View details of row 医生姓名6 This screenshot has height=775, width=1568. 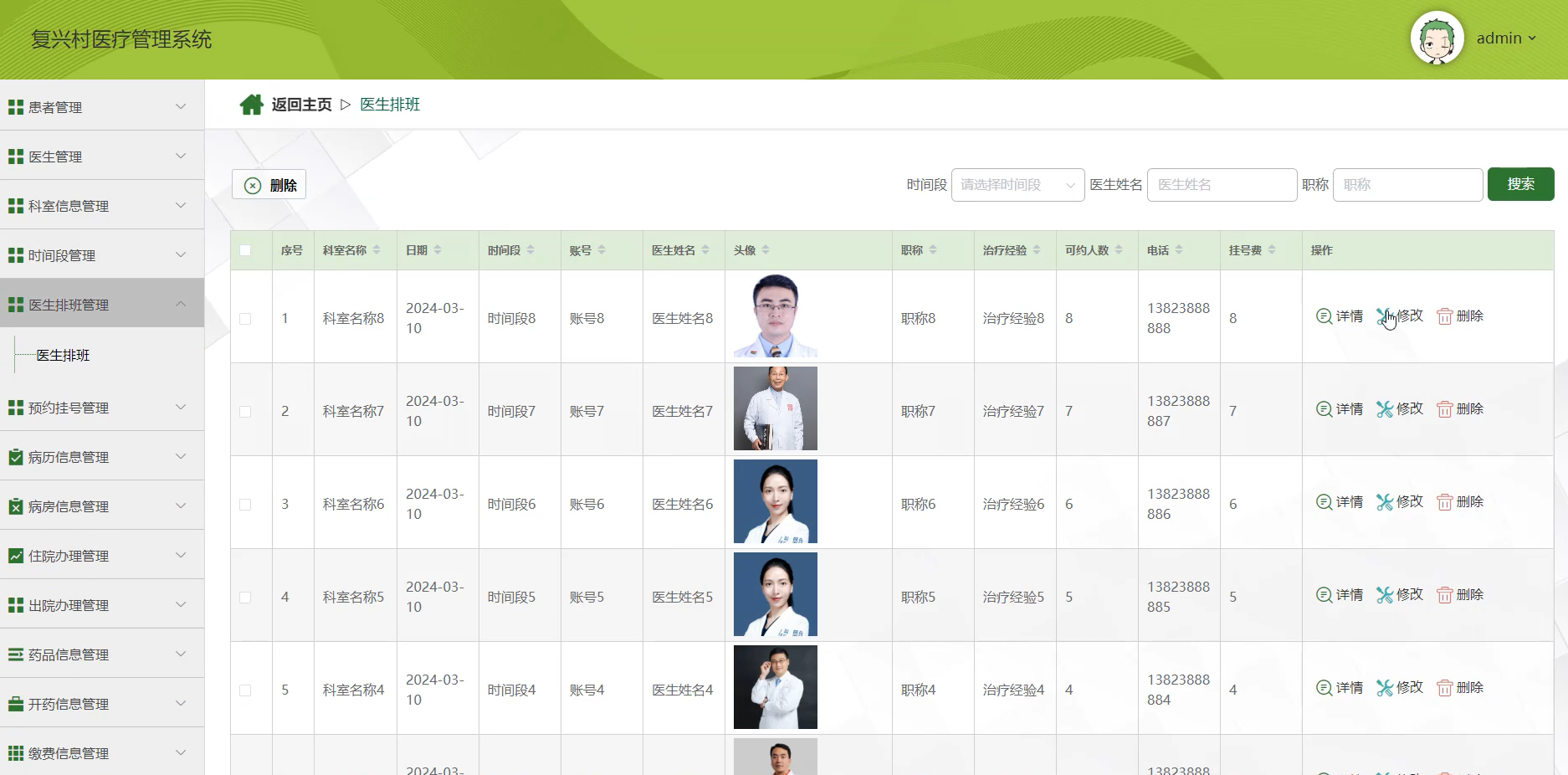[1340, 502]
